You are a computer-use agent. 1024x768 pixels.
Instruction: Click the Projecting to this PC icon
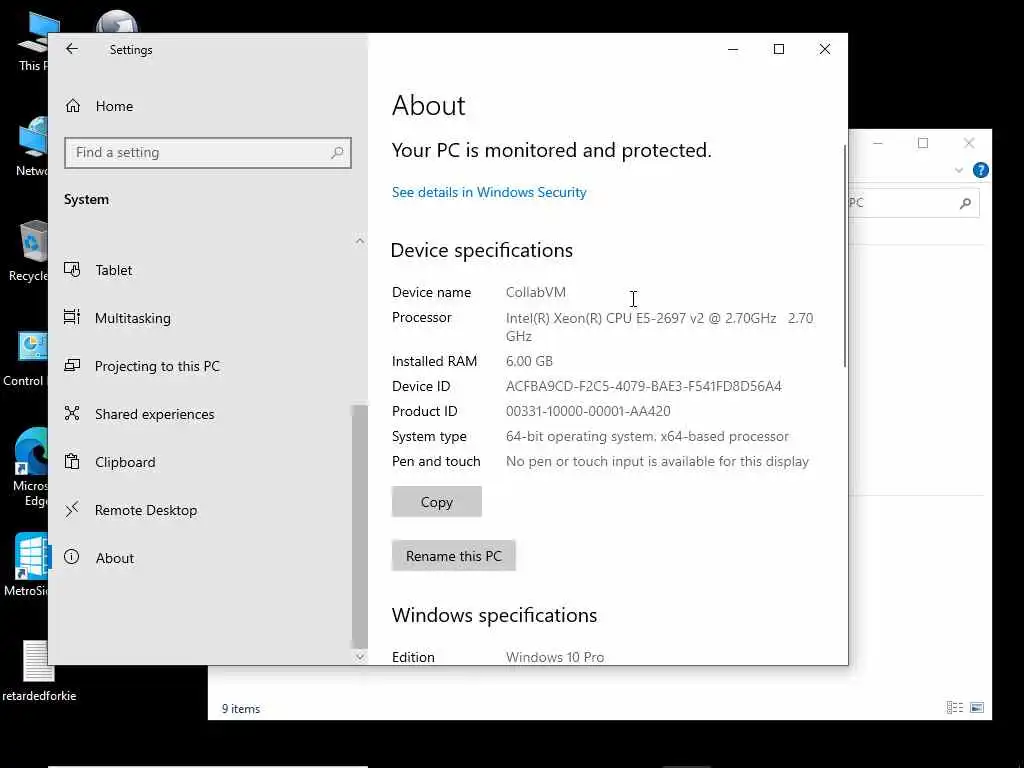tap(72, 365)
